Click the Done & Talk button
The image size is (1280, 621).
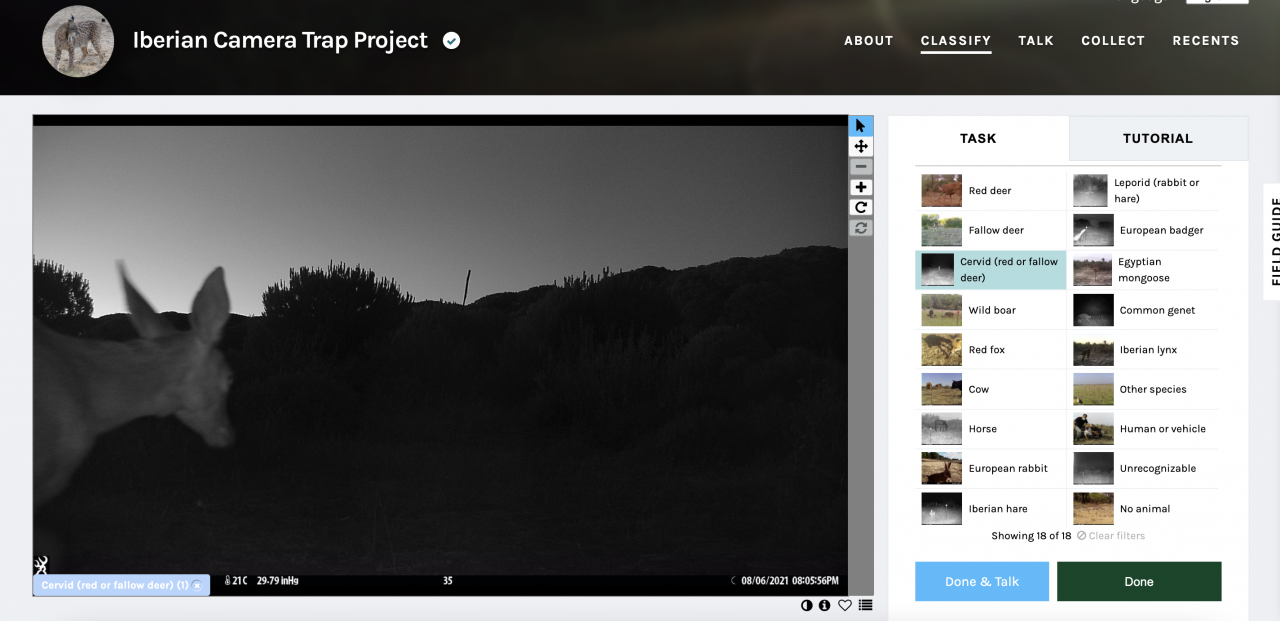(x=982, y=582)
